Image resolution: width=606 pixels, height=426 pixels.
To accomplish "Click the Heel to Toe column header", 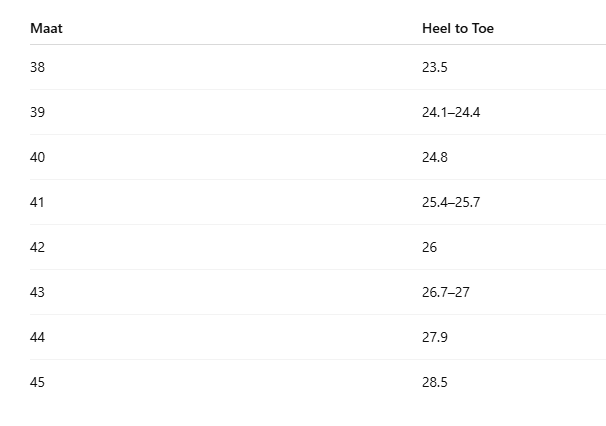I will 458,28.
